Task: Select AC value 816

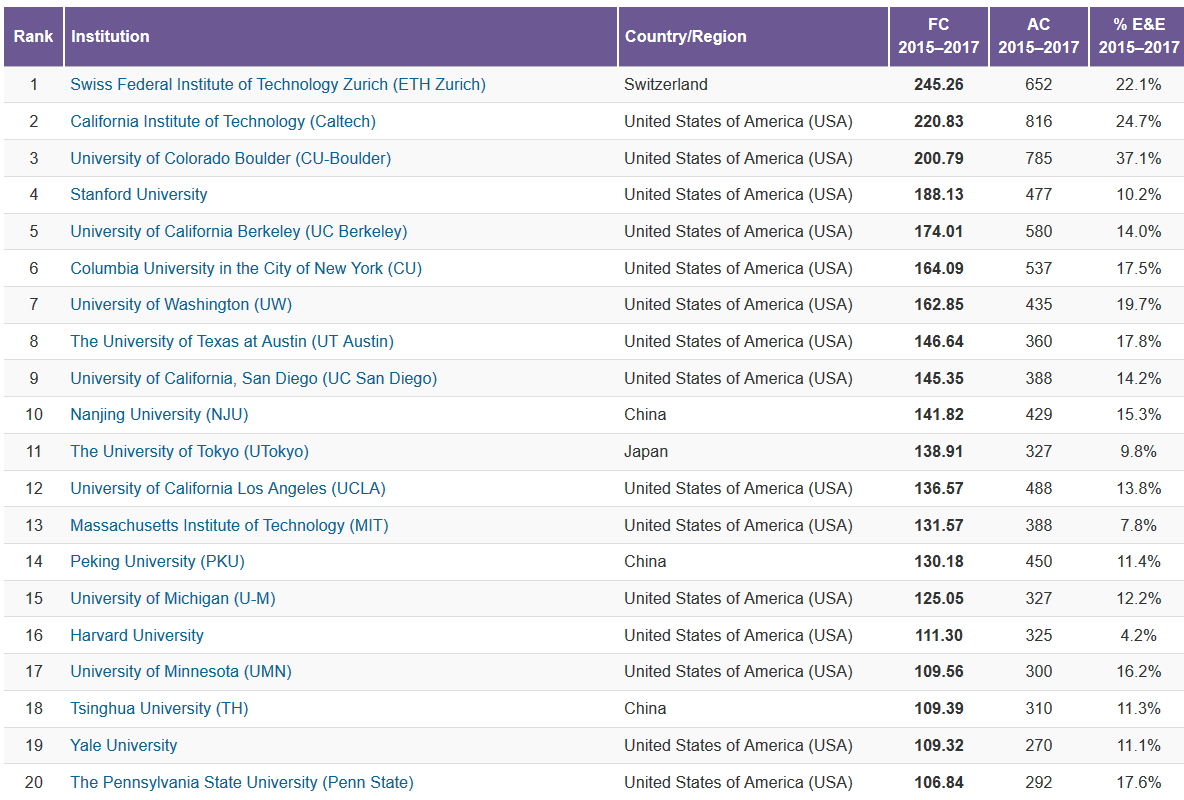Action: point(1039,122)
